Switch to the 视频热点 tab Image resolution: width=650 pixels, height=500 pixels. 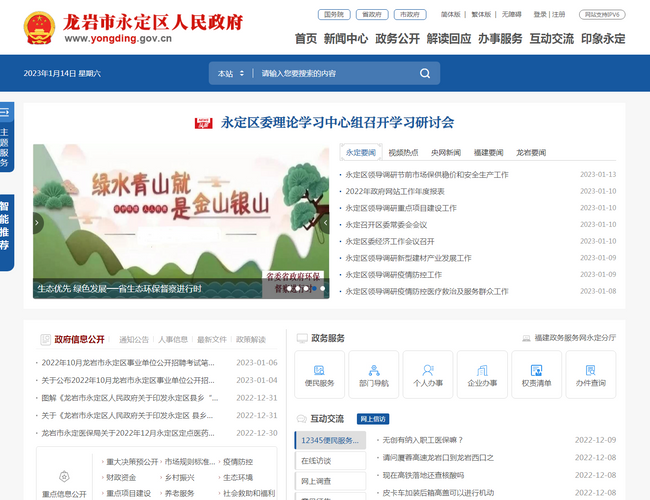[403, 153]
